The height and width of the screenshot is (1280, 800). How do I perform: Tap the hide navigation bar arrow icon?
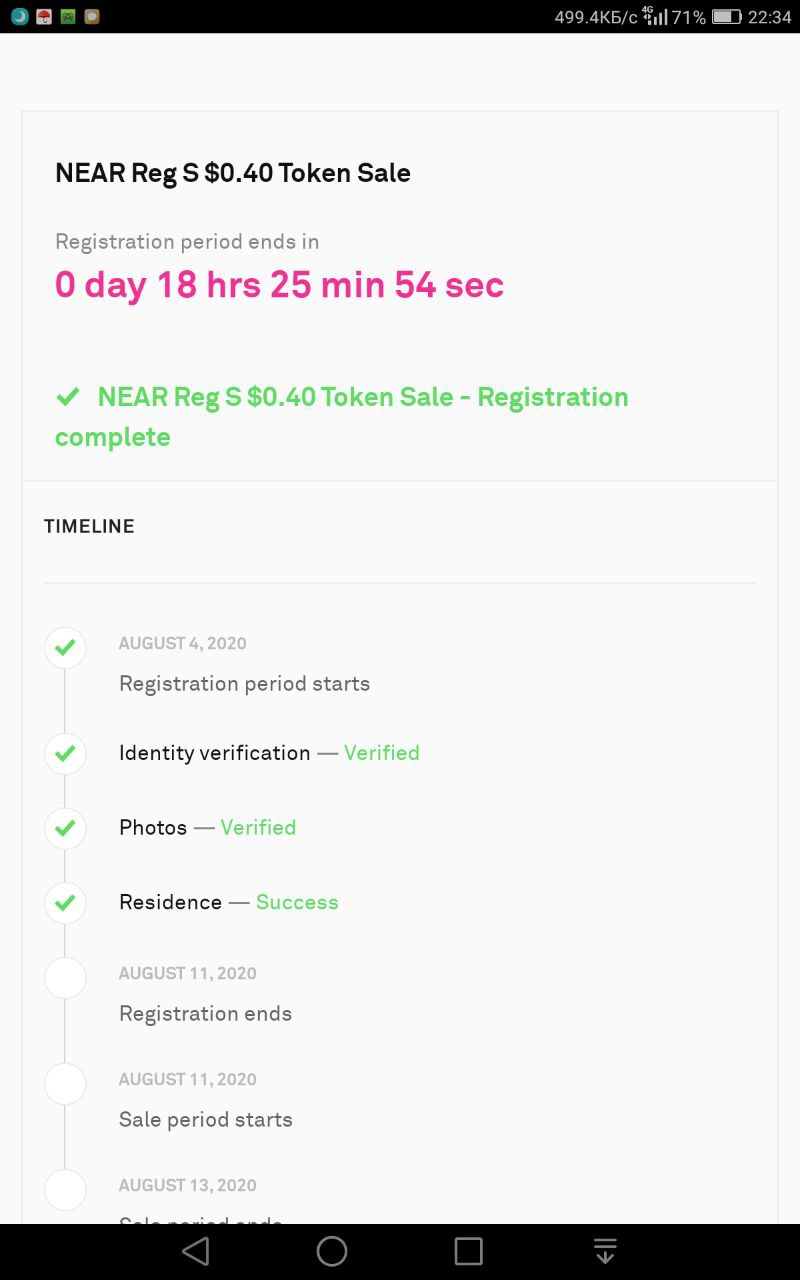tap(604, 1251)
